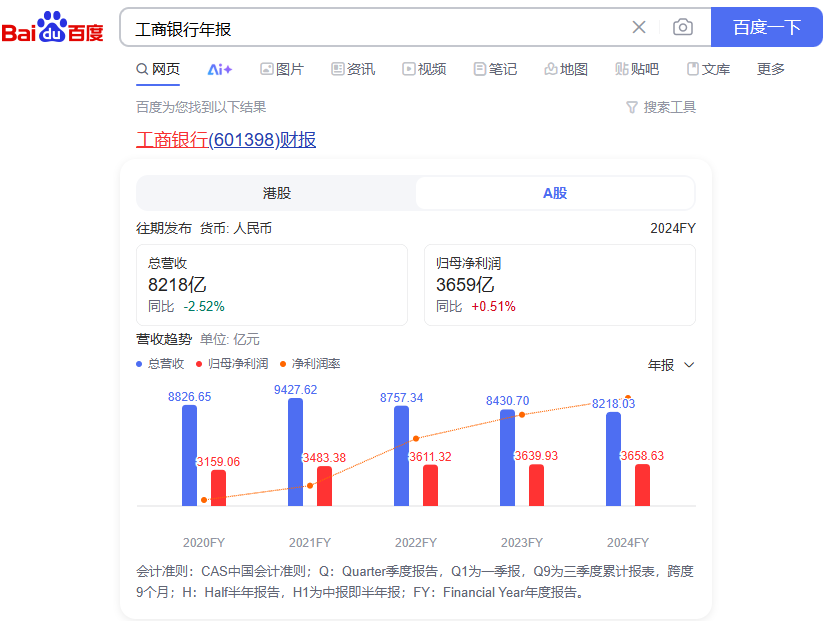Click the 2023FY net margin line point
The width and height of the screenshot is (827, 621).
tap(522, 415)
